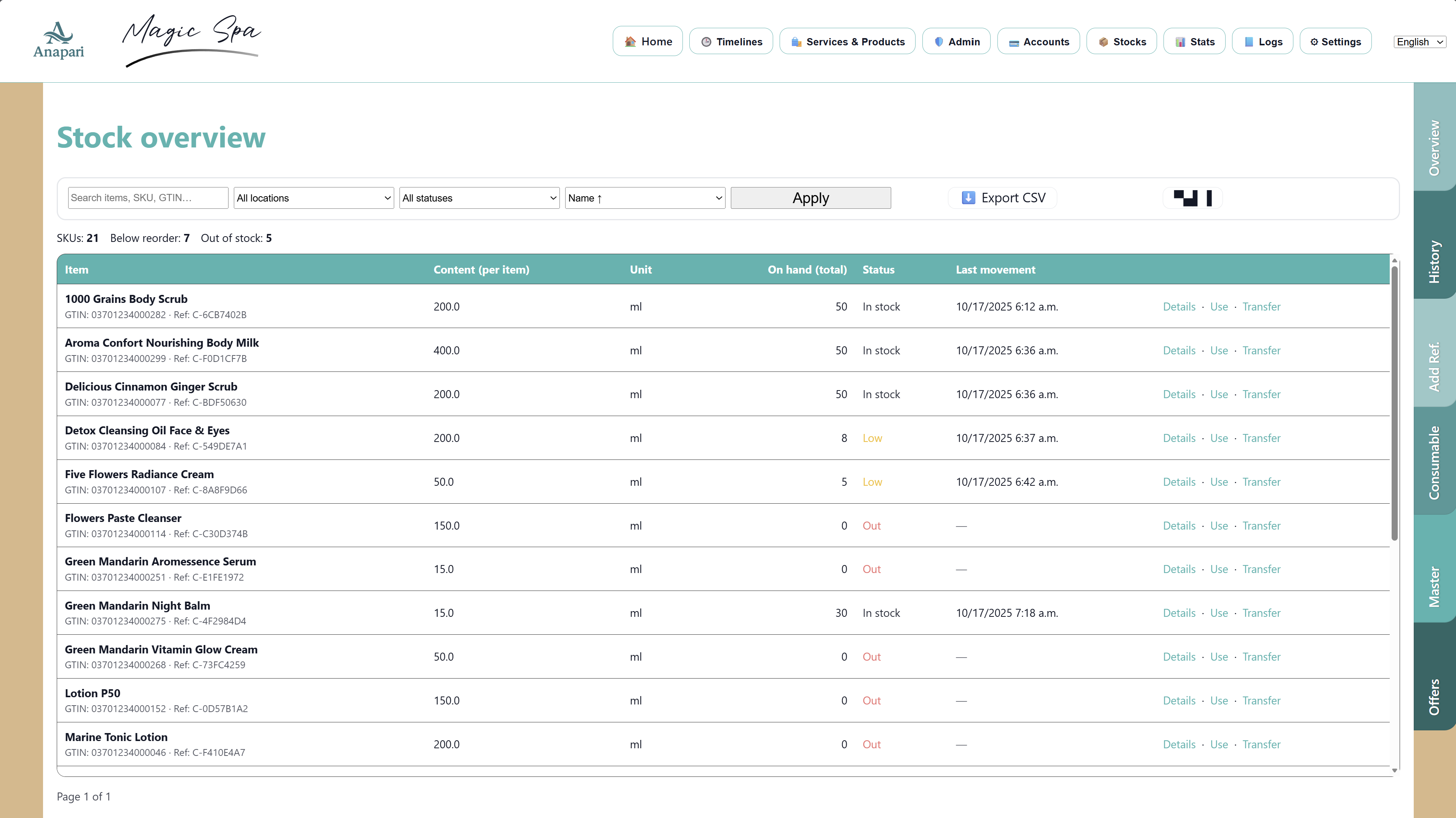Expand the All locations dropdown

(314, 198)
